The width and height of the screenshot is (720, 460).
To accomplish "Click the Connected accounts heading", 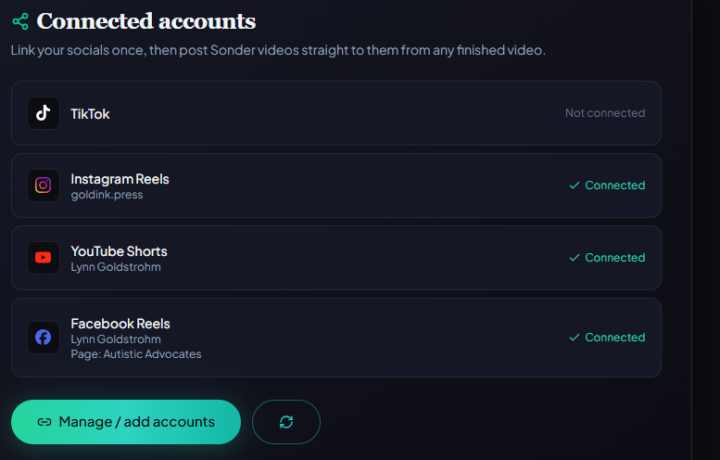I will tap(146, 21).
